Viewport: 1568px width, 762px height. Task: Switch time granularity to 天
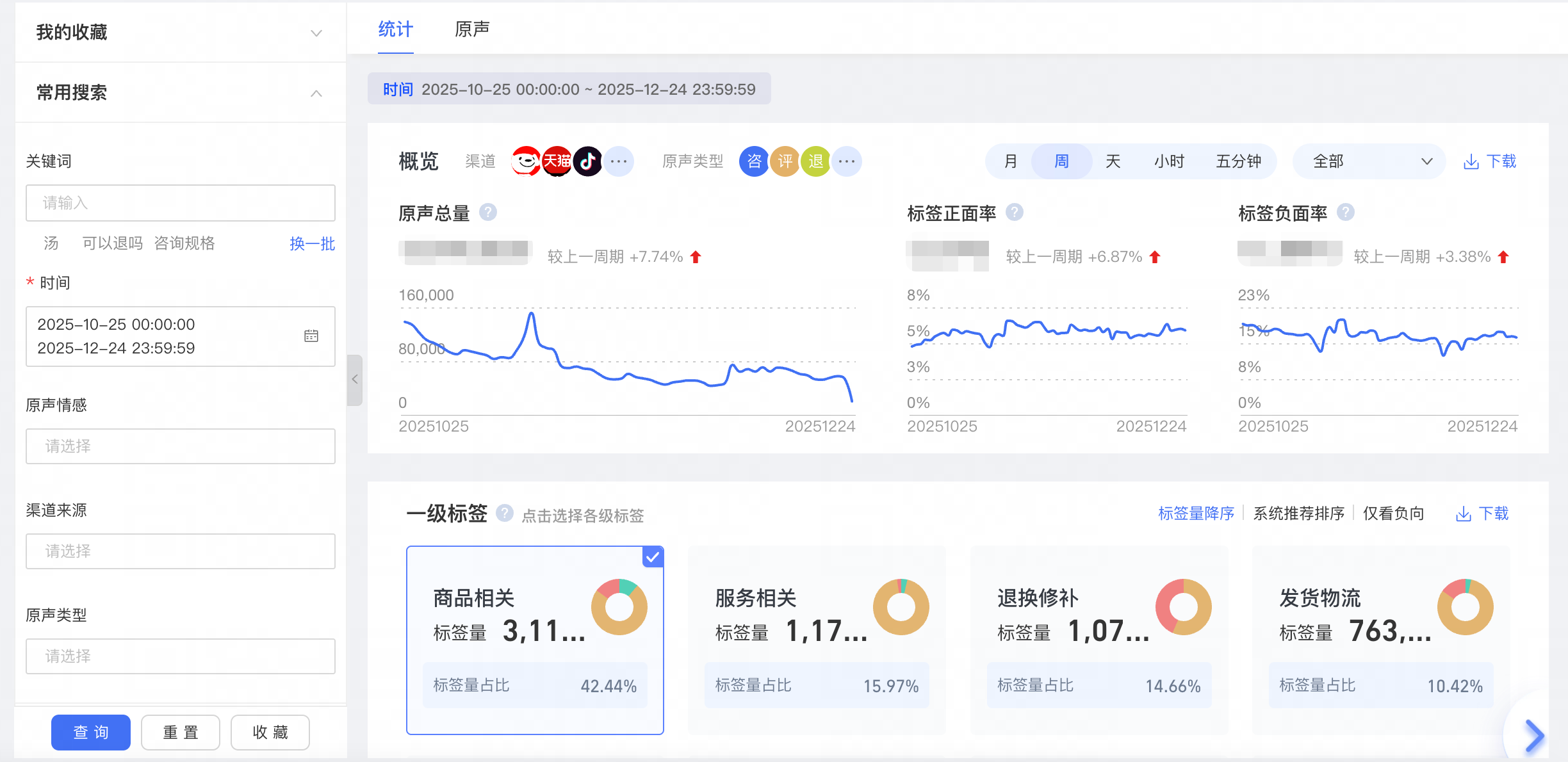pyautogui.click(x=1113, y=161)
